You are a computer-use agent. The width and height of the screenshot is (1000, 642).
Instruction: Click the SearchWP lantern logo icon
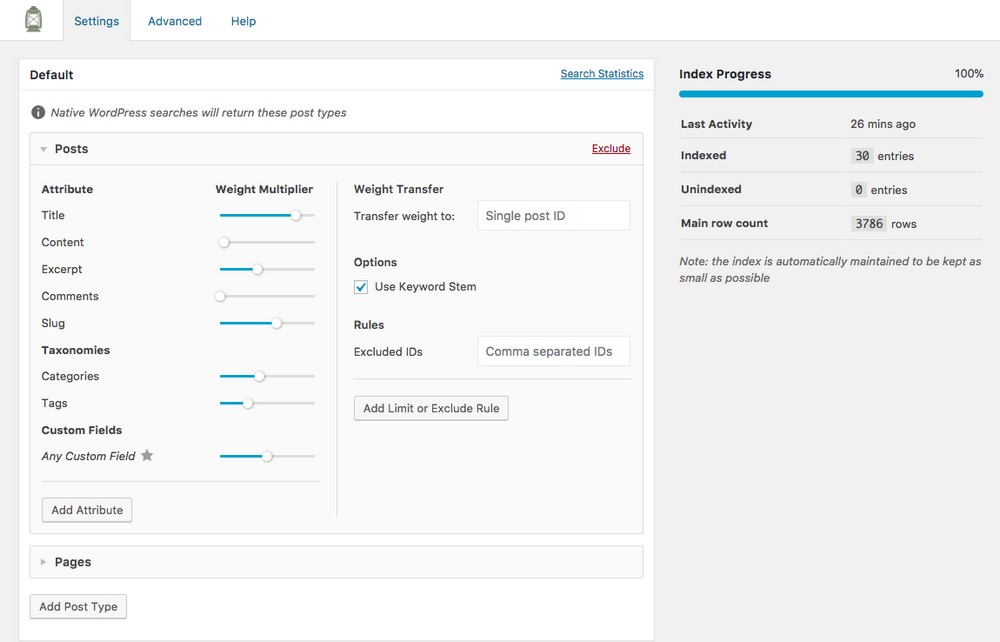pyautogui.click(x=34, y=20)
